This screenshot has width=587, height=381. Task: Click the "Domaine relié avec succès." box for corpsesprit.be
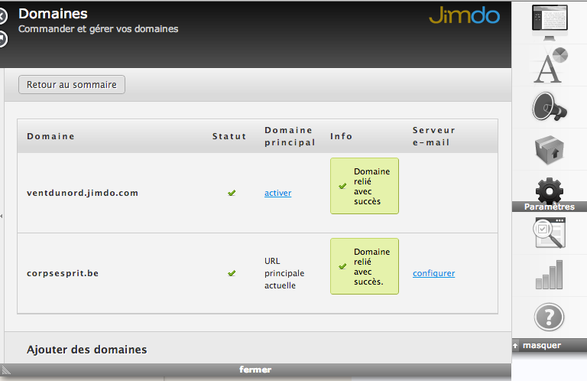click(364, 266)
